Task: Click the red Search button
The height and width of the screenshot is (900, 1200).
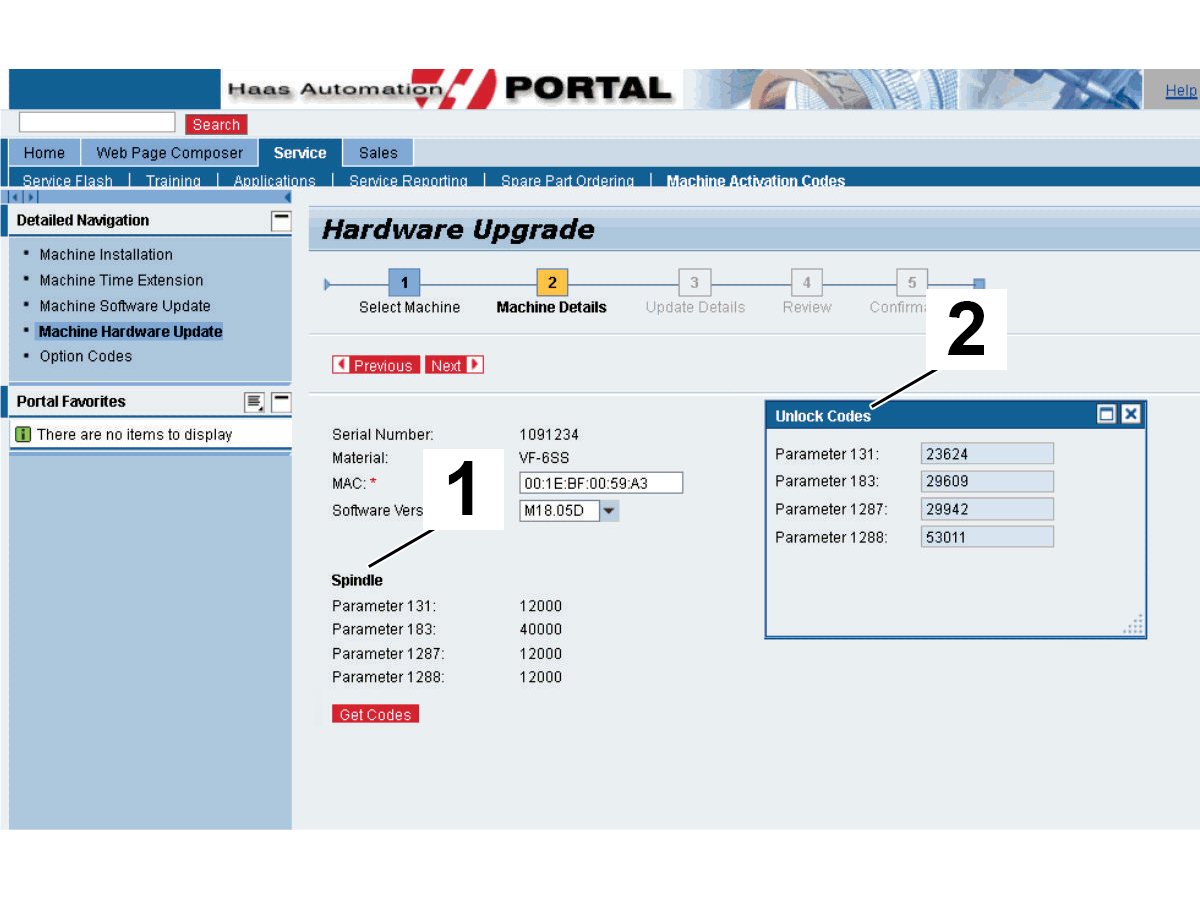Action: click(x=216, y=125)
